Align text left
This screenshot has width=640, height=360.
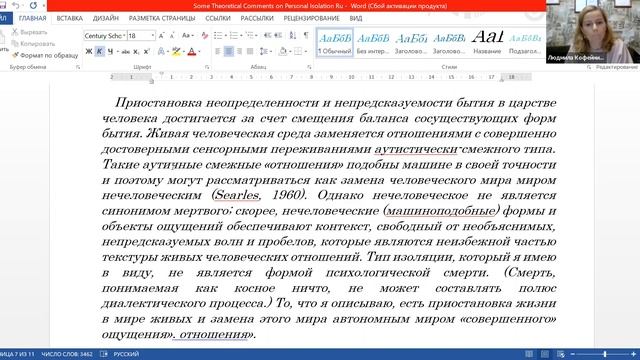pyautogui.click(x=218, y=51)
